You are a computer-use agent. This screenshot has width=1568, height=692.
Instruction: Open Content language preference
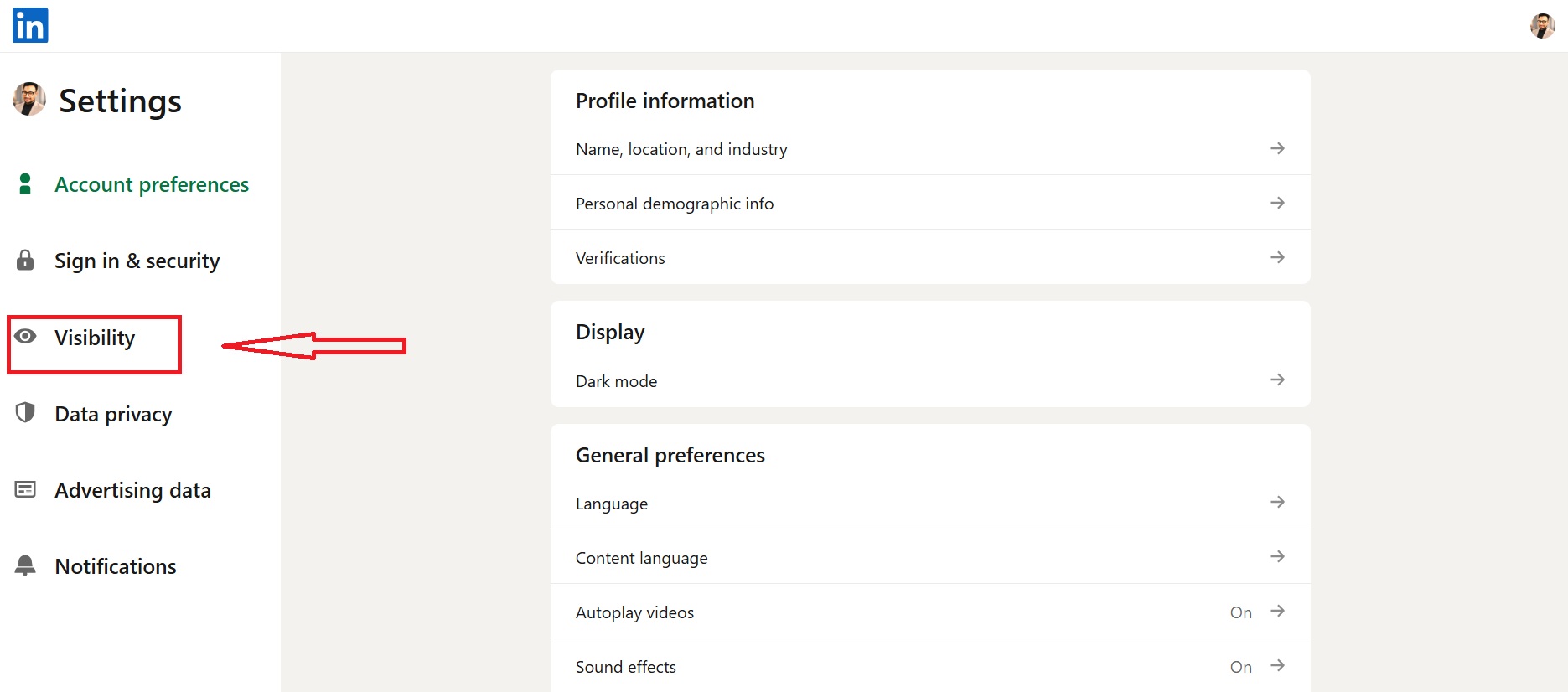[x=930, y=557]
